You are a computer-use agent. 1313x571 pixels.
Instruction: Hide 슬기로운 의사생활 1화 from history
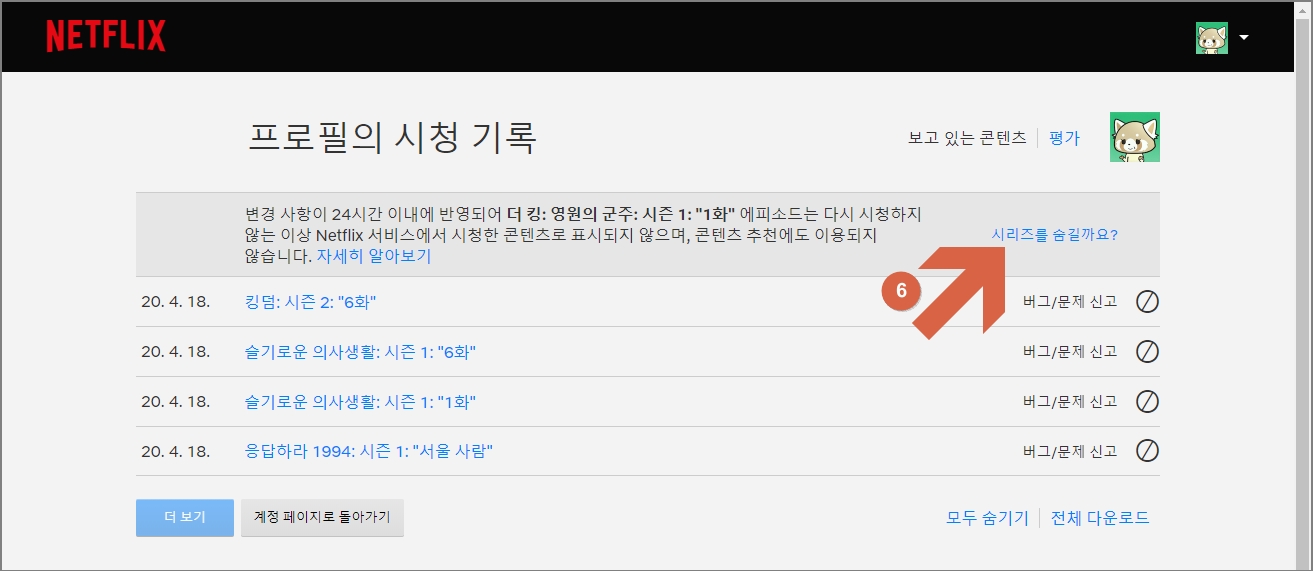(x=1147, y=401)
